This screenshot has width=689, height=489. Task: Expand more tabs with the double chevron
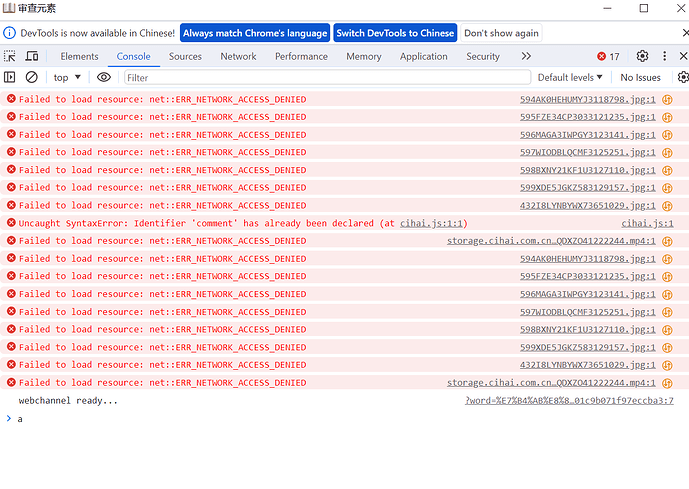526,57
